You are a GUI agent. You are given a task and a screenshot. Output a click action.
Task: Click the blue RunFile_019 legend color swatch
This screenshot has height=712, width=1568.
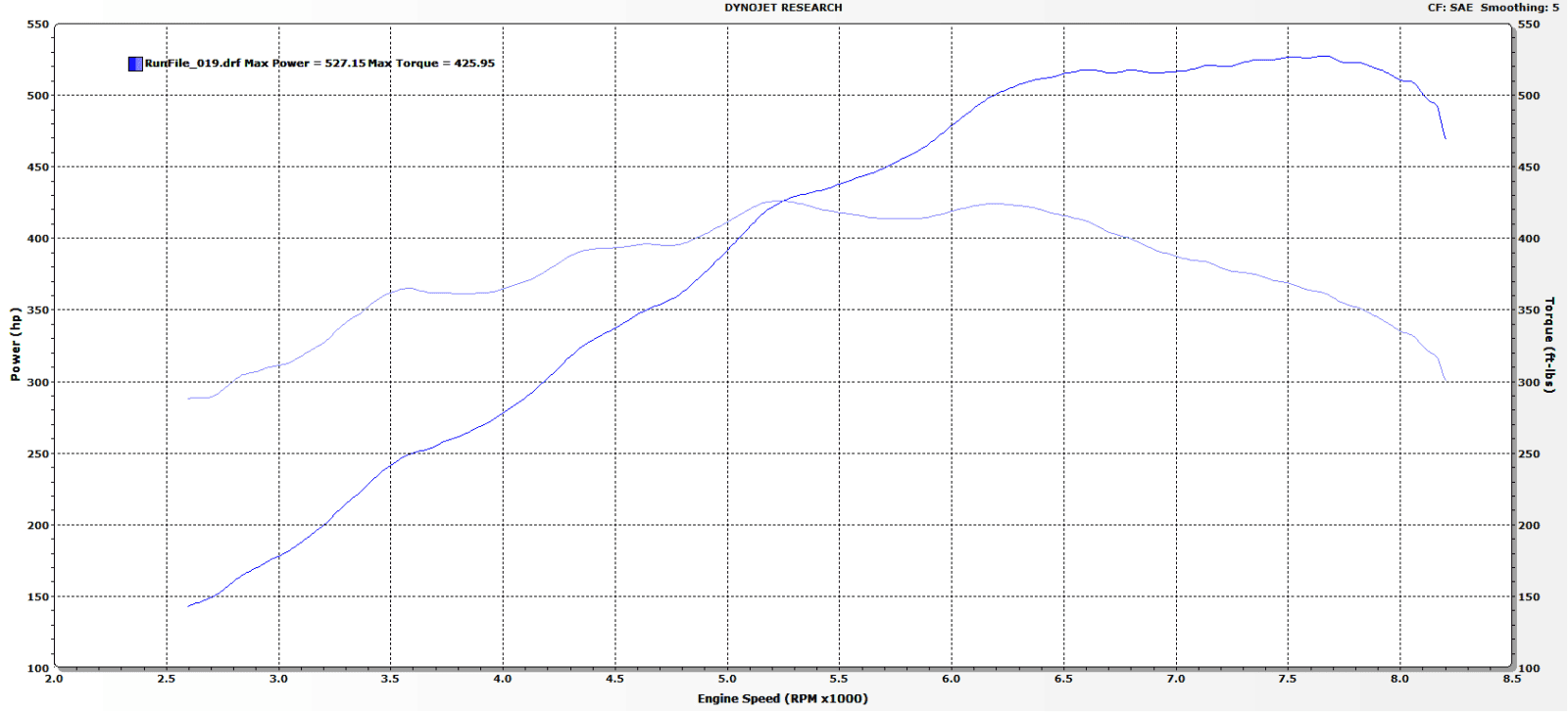(135, 64)
